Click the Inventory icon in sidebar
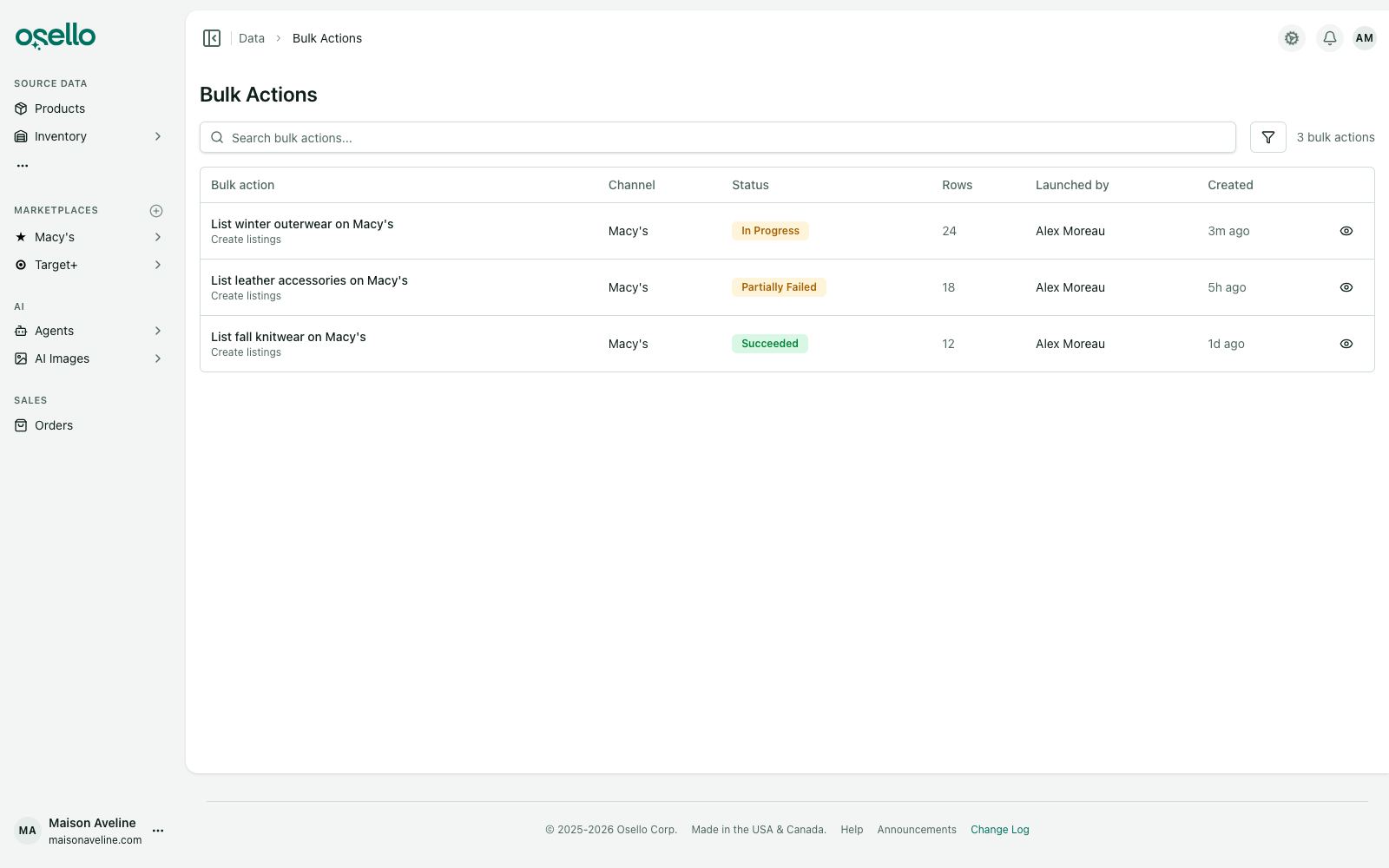This screenshot has width=1389, height=868. pos(21,136)
